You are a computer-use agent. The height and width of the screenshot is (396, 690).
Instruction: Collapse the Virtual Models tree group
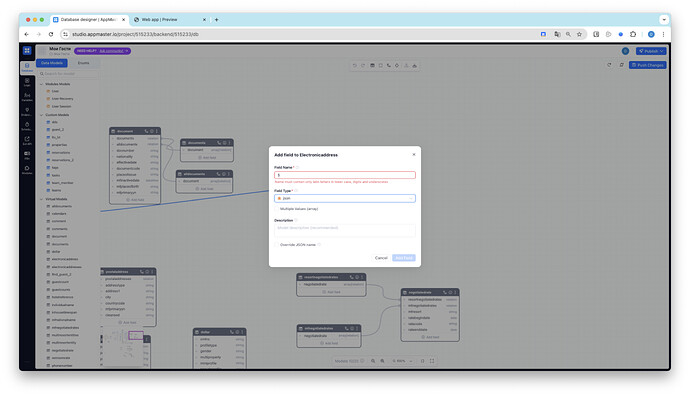tap(42, 199)
